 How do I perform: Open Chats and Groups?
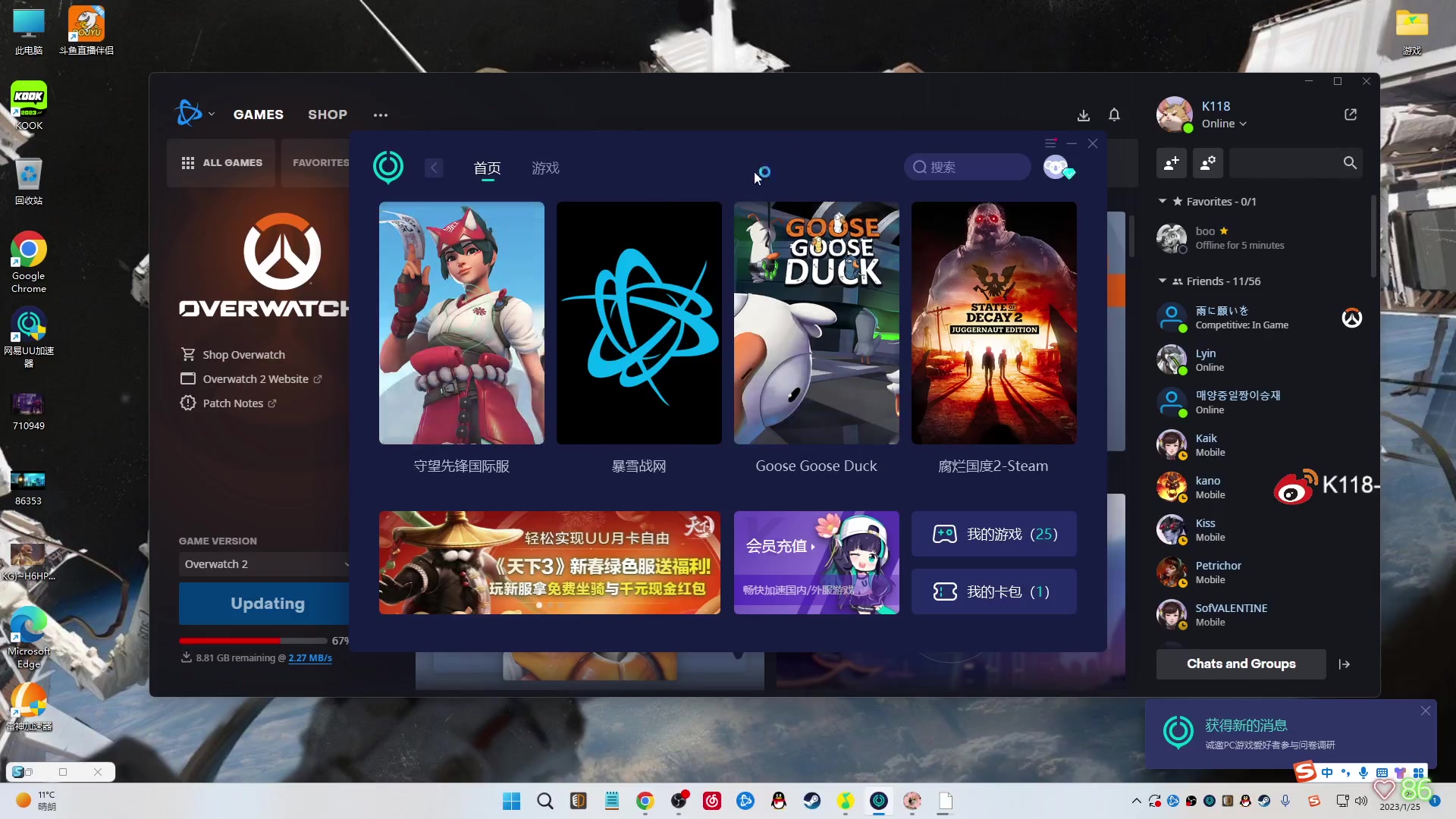click(x=1241, y=664)
